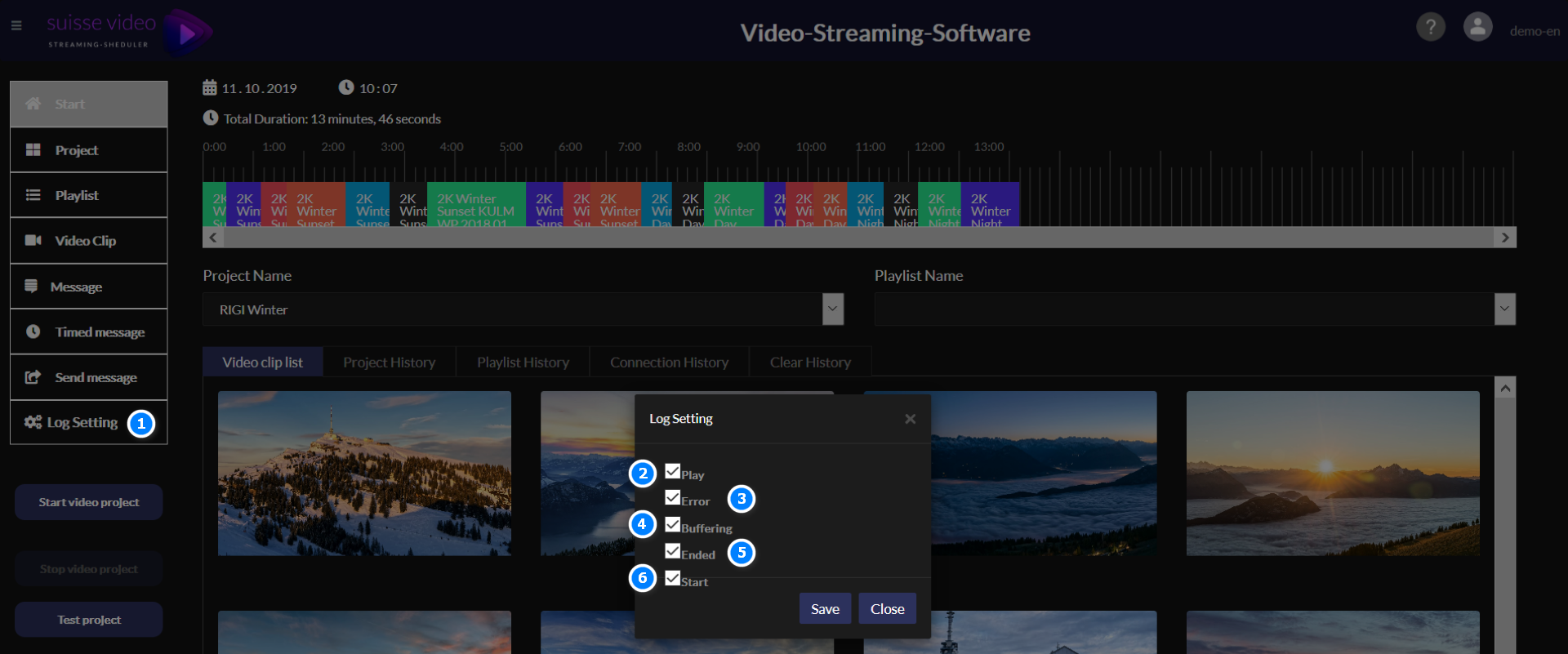1568x654 pixels.
Task: Click the 5:00 mark on the timeline ruler
Action: pyautogui.click(x=511, y=147)
